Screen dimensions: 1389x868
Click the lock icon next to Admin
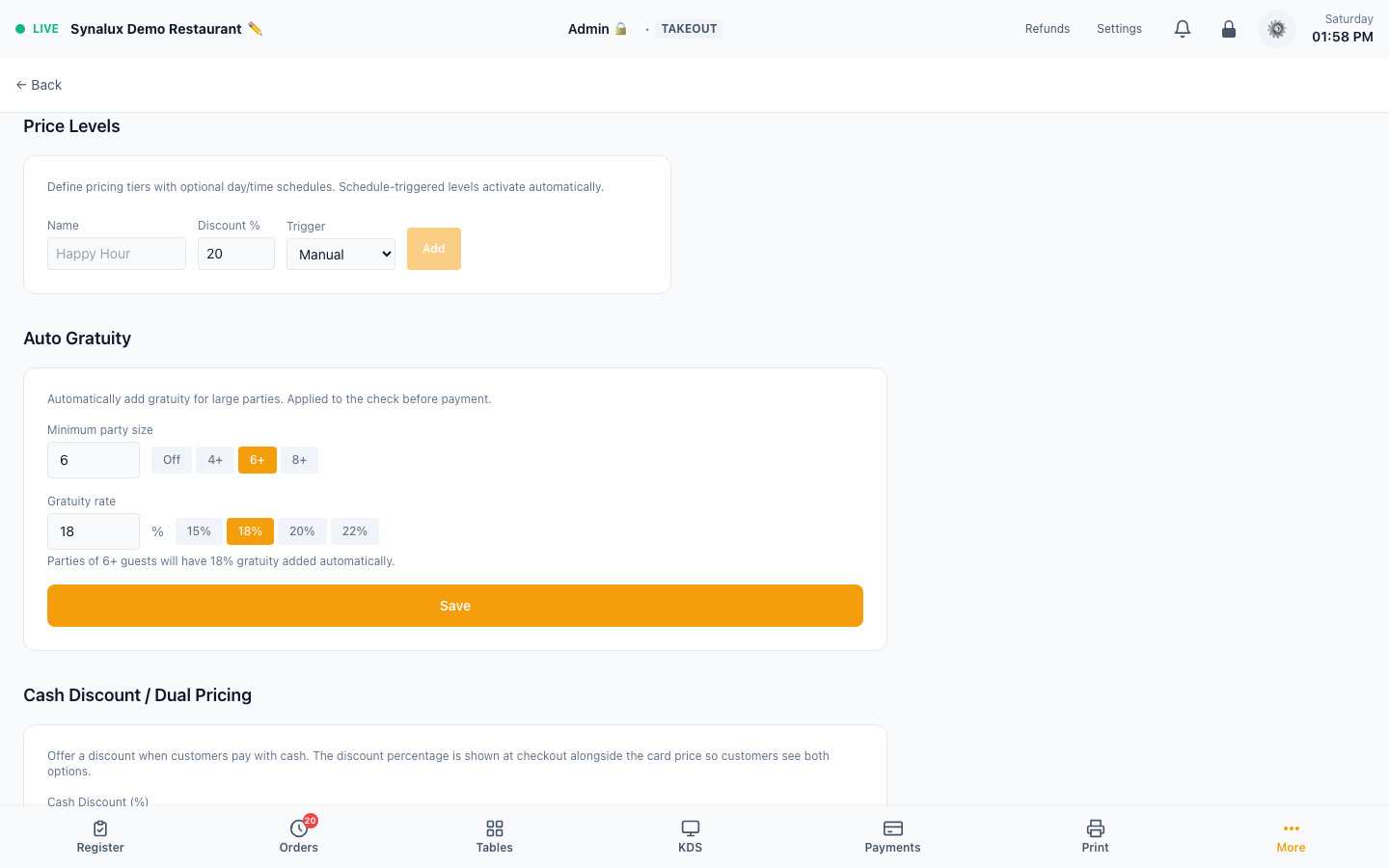click(x=621, y=29)
